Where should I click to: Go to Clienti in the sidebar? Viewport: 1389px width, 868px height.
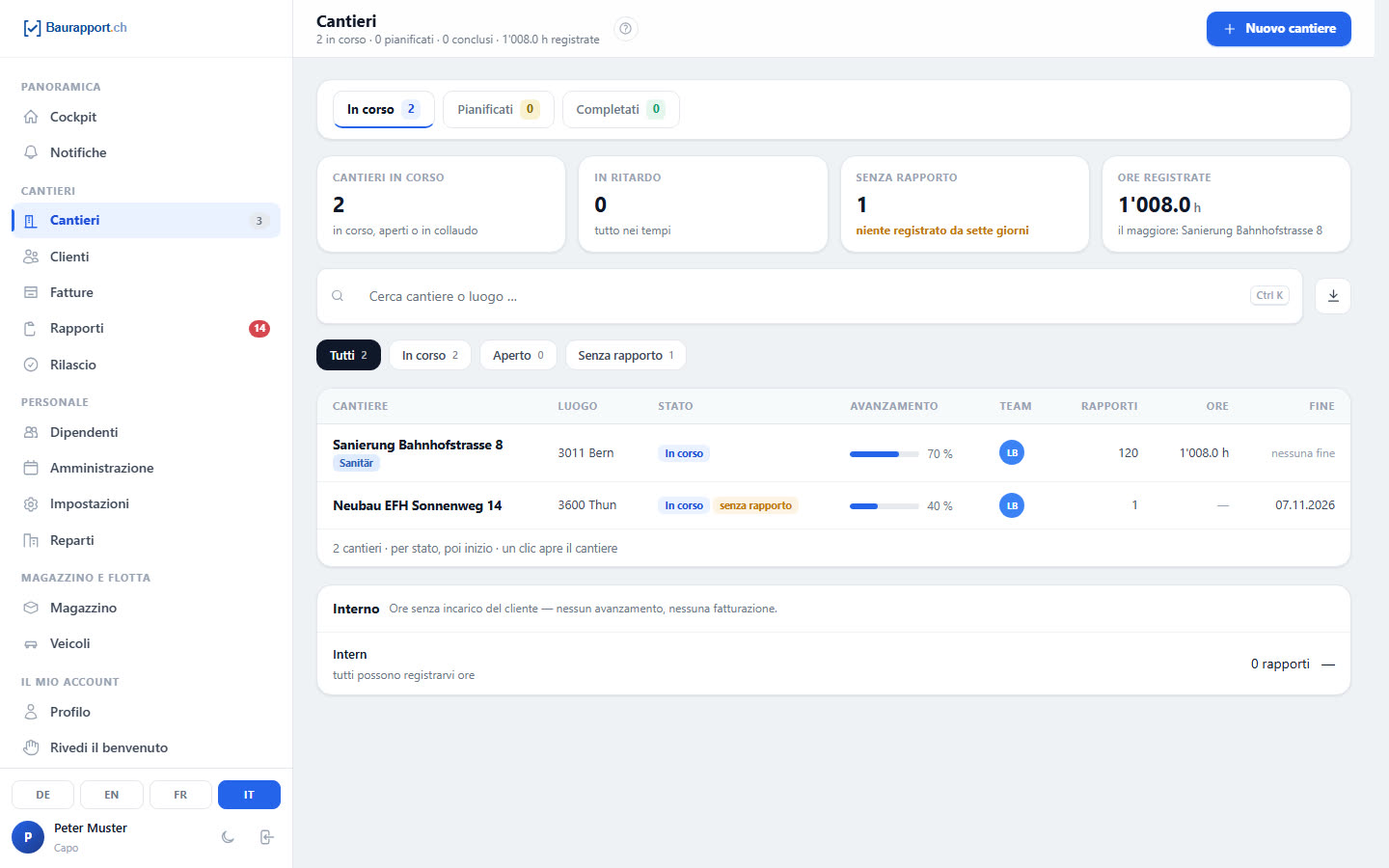coord(146,257)
